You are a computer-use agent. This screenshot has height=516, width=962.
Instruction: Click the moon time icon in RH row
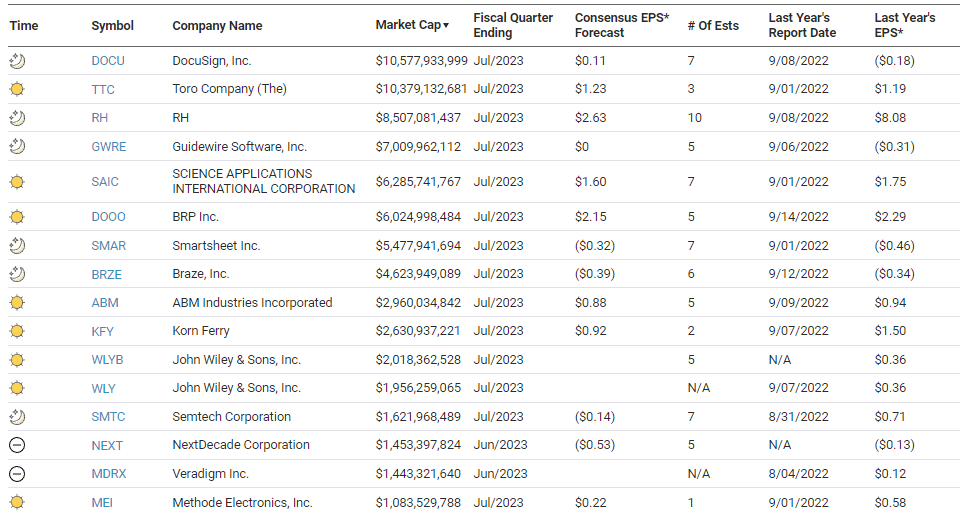coord(17,118)
